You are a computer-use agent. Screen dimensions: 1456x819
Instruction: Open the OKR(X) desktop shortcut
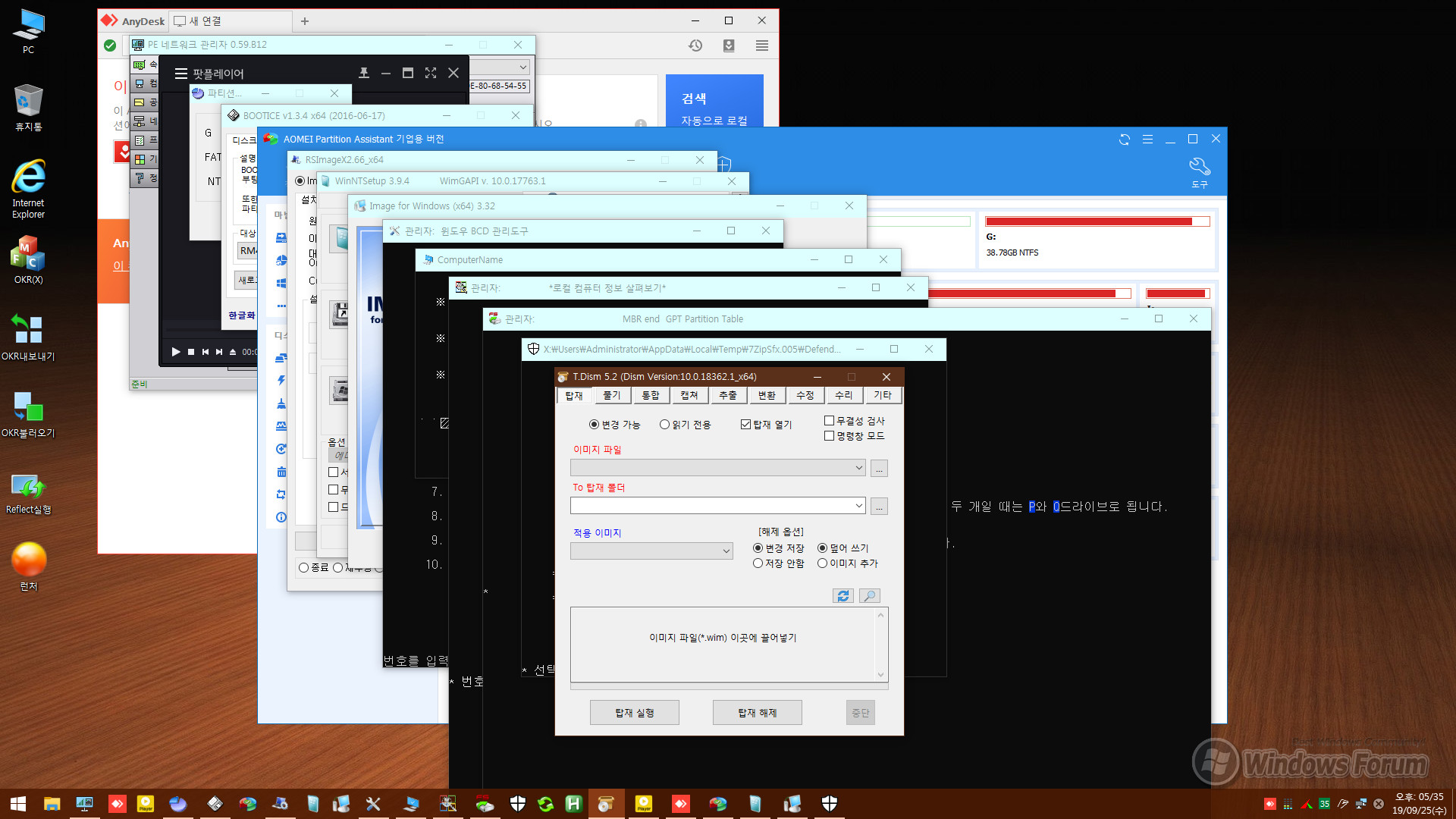(28, 260)
